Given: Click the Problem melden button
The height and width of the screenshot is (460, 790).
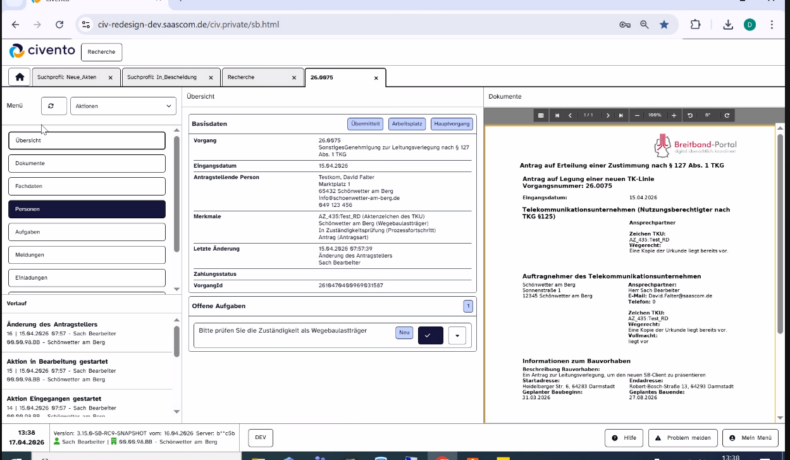Looking at the screenshot, I should [x=683, y=438].
